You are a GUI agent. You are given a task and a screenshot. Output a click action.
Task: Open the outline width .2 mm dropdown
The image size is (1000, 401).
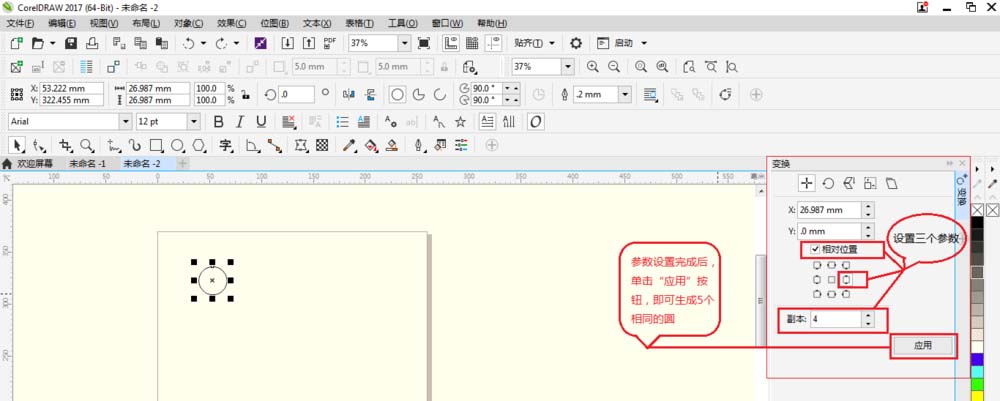(625, 94)
